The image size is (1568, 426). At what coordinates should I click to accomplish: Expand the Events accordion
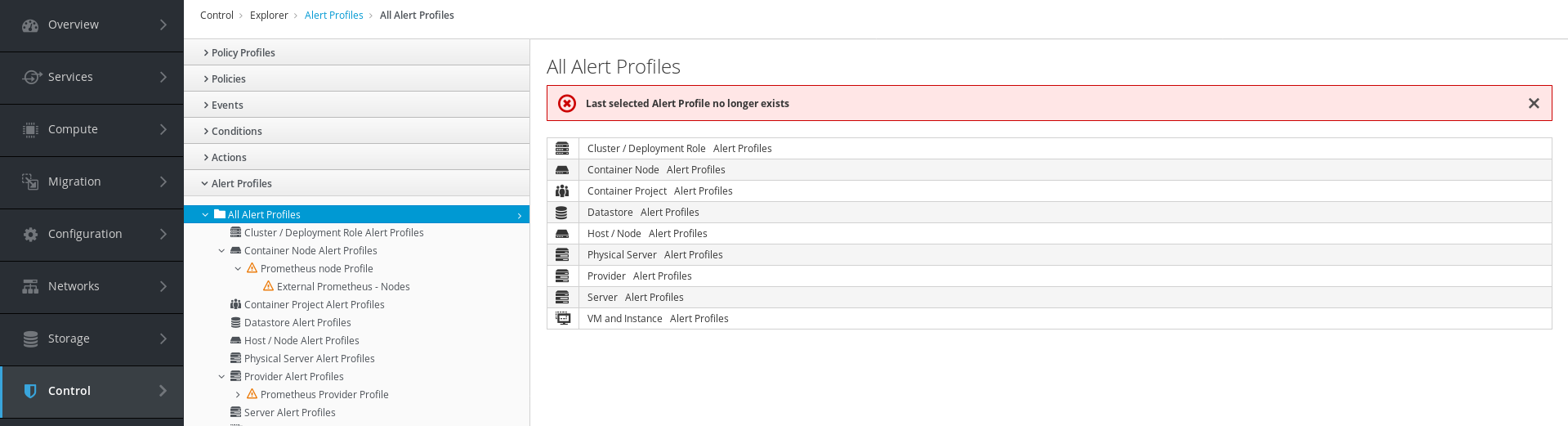coord(356,105)
